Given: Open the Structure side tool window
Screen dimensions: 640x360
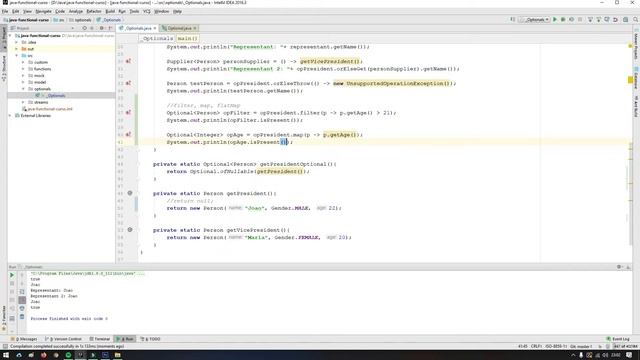Looking at the screenshot, I should (4, 68).
